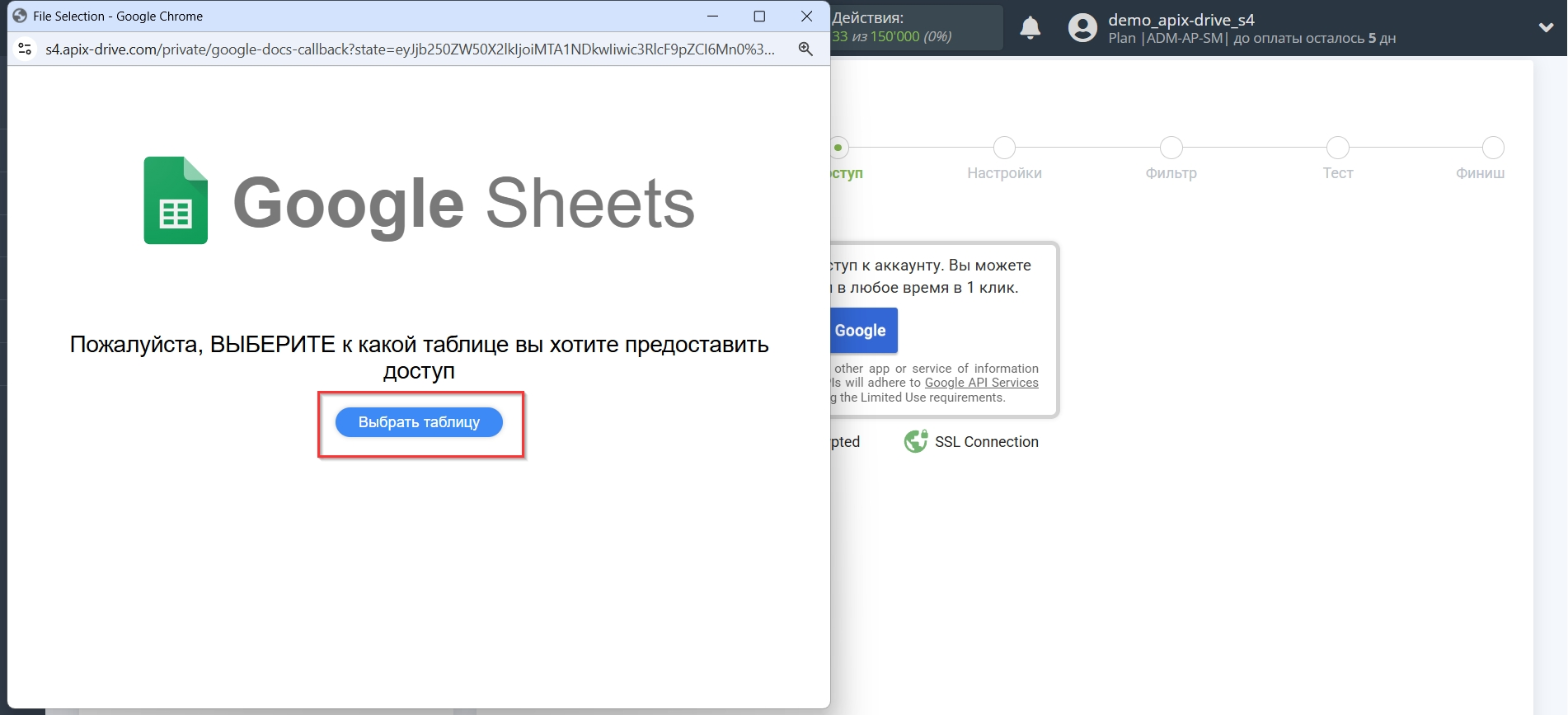The height and width of the screenshot is (715, 1568).
Task: Go to the Тест step
Action: coord(1337,148)
